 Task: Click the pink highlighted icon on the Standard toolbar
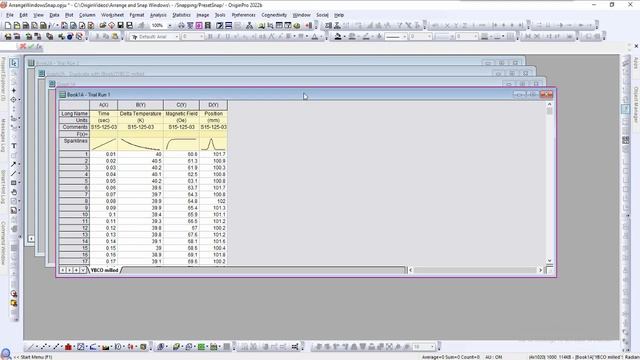click(x=199, y=25)
